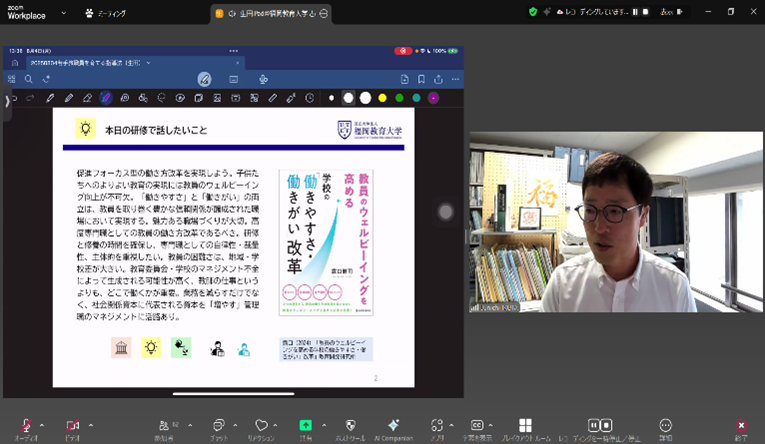
Task: Click the AI Companion sparkle in title bar
Action: coord(546,12)
